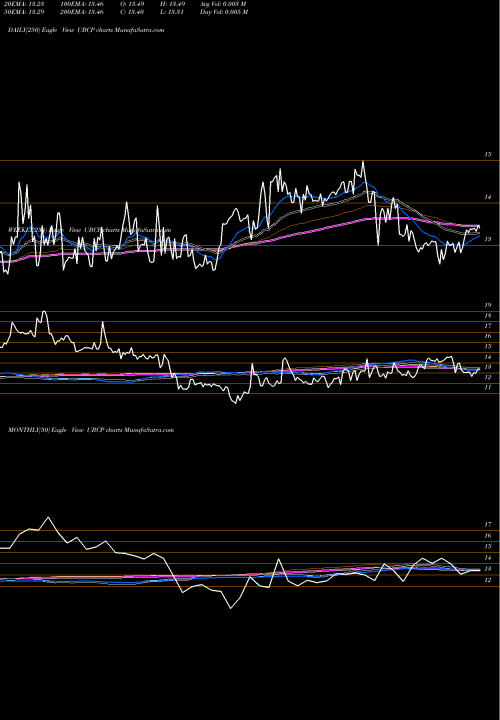The image size is (500, 720).
Task: Click the 15 price label on daily chart
Action: (488, 155)
